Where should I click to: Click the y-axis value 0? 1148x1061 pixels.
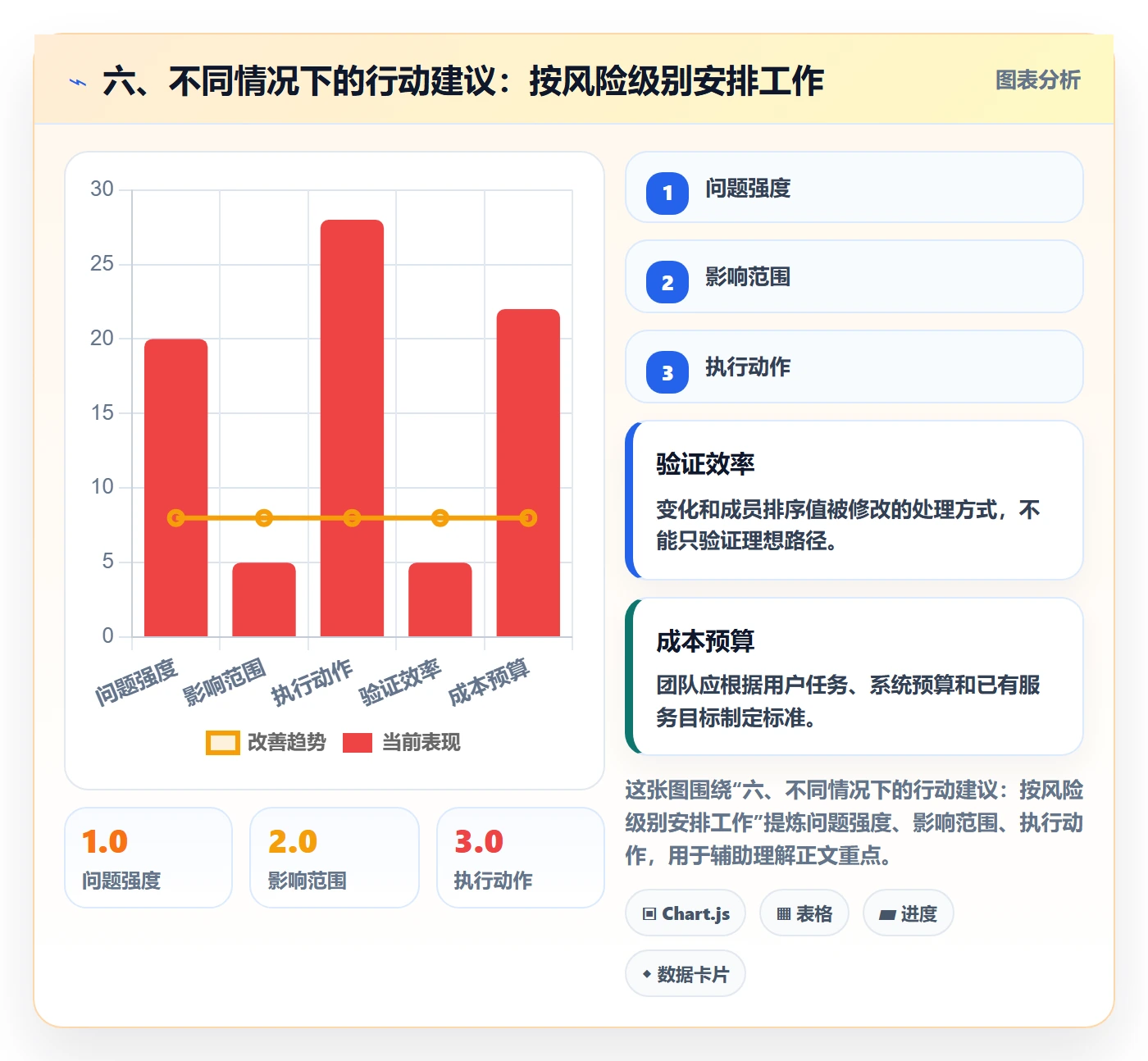(x=108, y=635)
